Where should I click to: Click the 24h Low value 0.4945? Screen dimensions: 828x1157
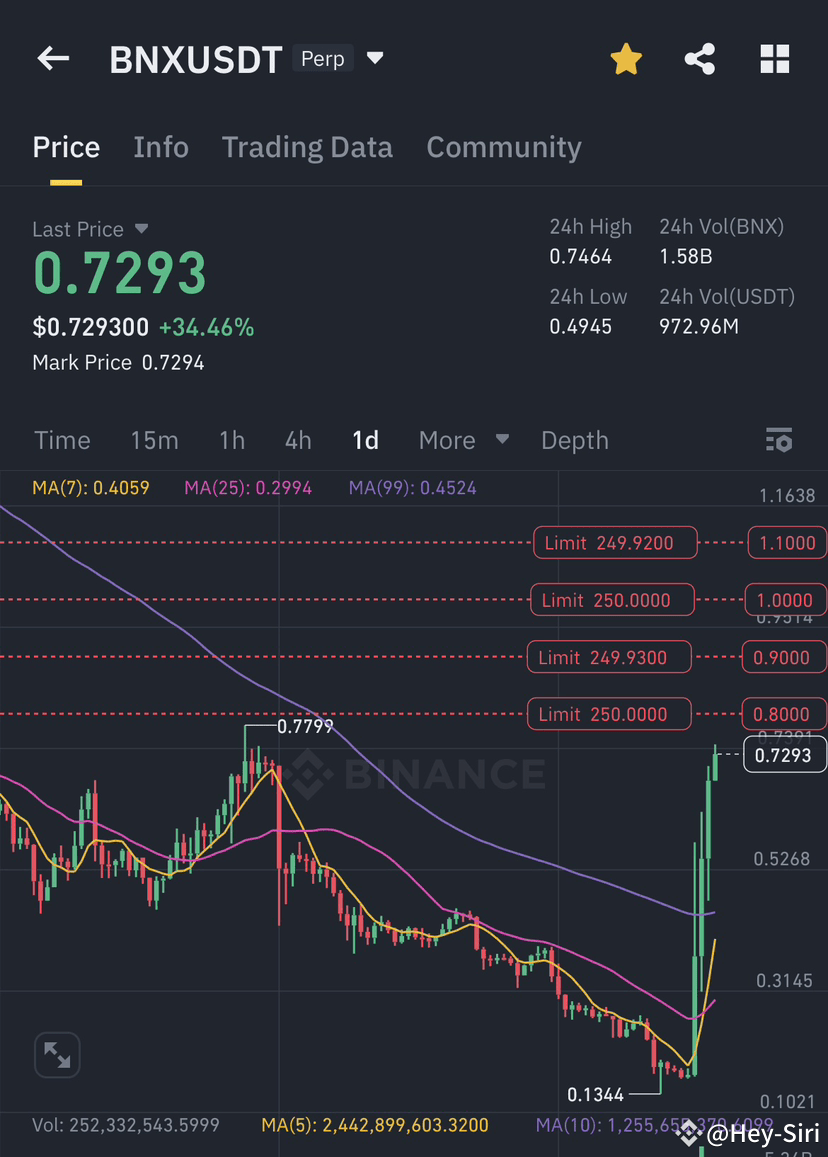click(581, 326)
